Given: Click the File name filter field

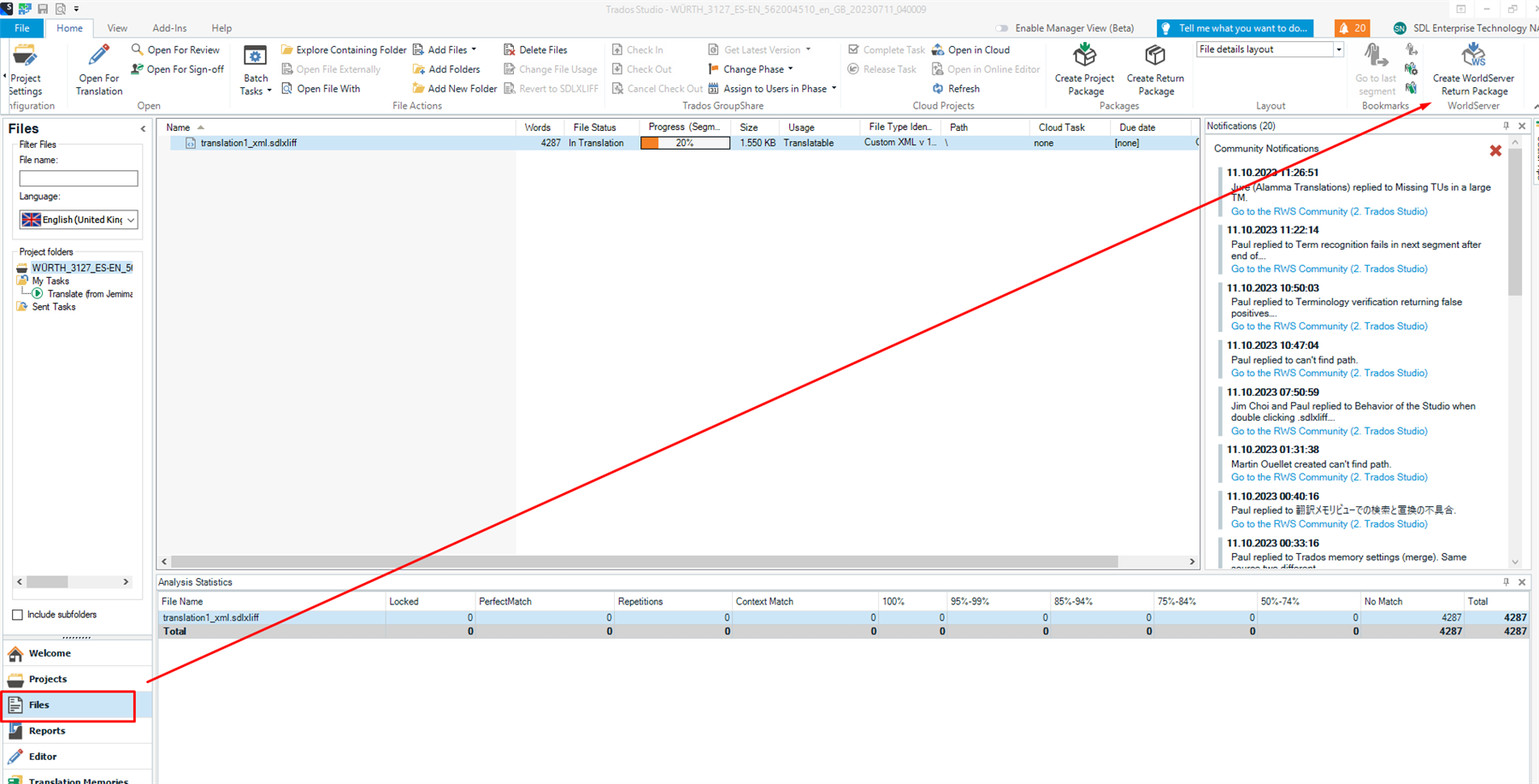Looking at the screenshot, I should (79, 178).
